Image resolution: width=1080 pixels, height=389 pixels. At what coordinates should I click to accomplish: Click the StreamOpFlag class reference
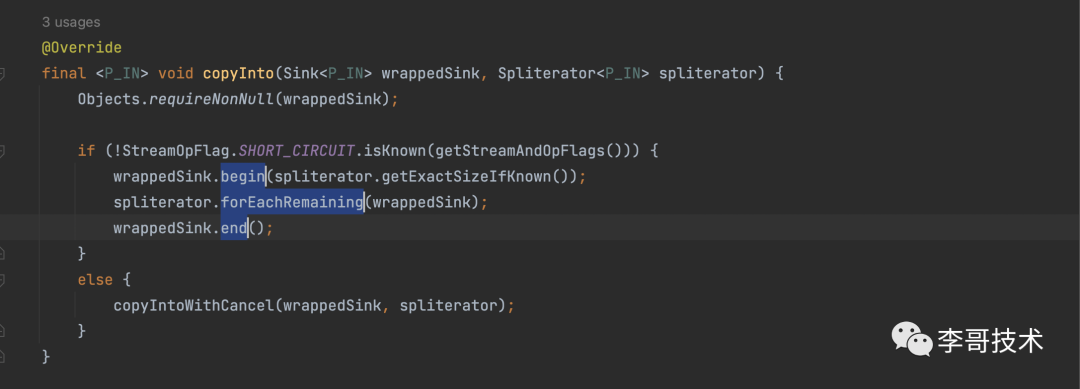click(x=172, y=150)
